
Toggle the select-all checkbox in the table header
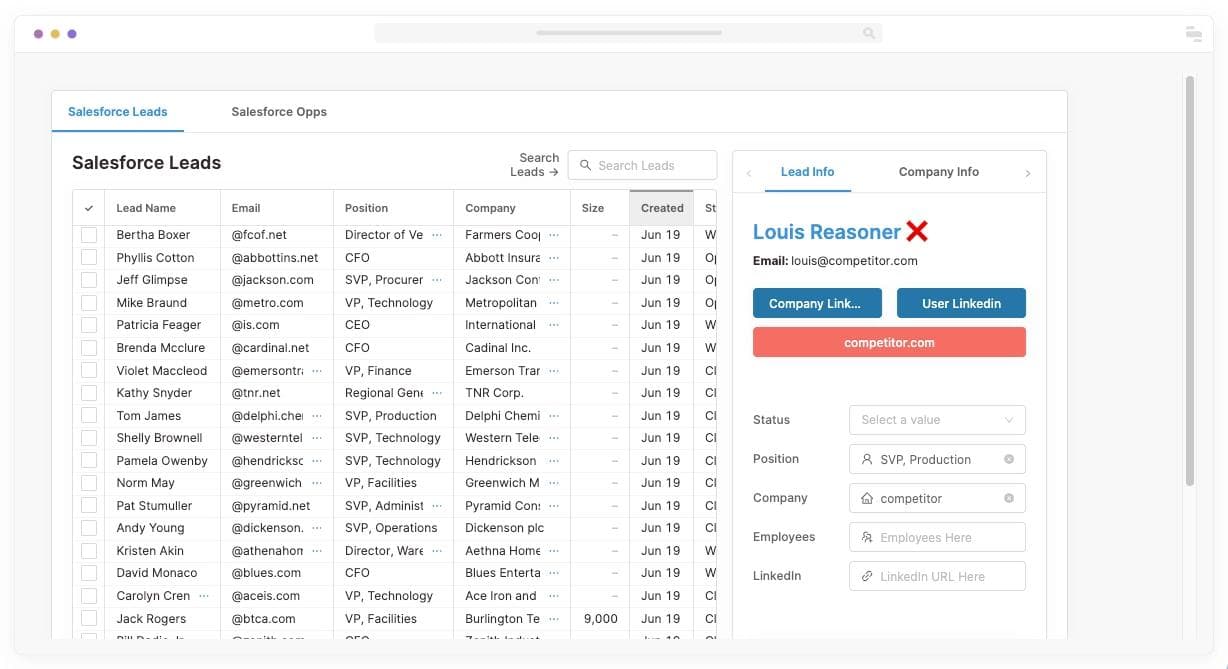[x=89, y=208]
